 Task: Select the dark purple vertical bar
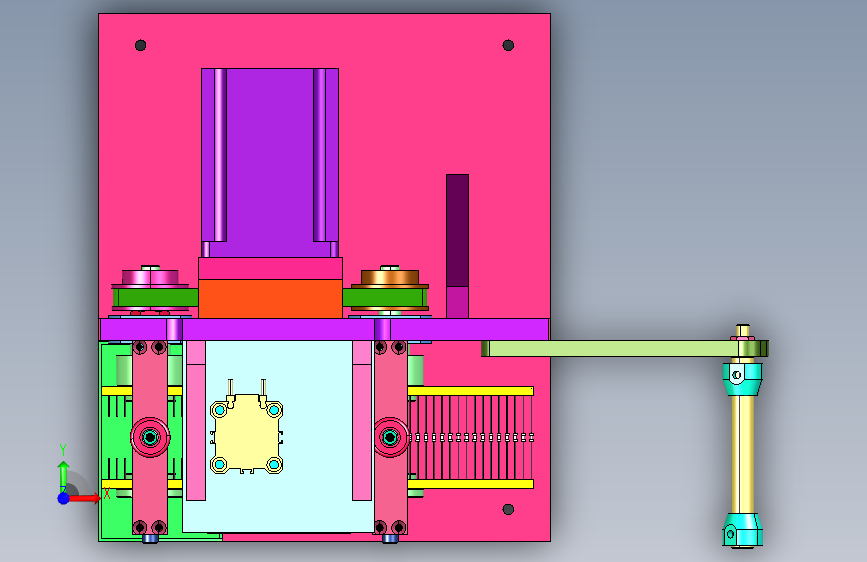[457, 230]
